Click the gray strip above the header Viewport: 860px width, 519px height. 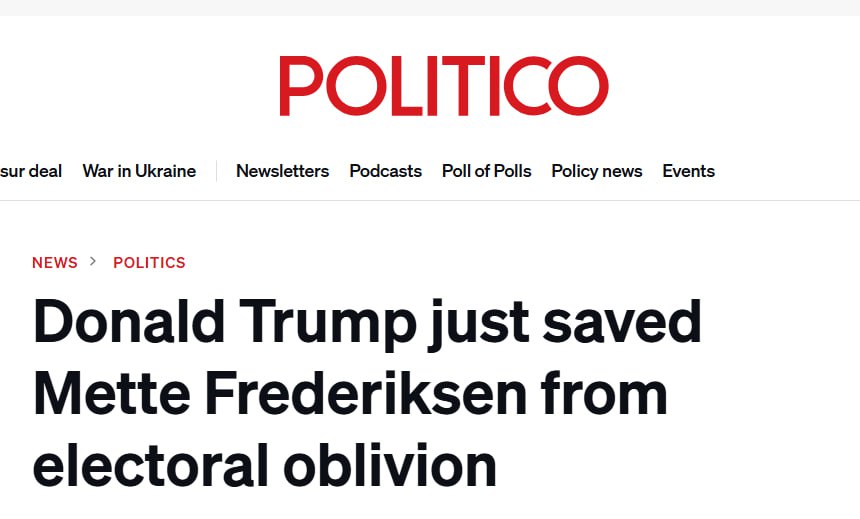[x=430, y=7]
